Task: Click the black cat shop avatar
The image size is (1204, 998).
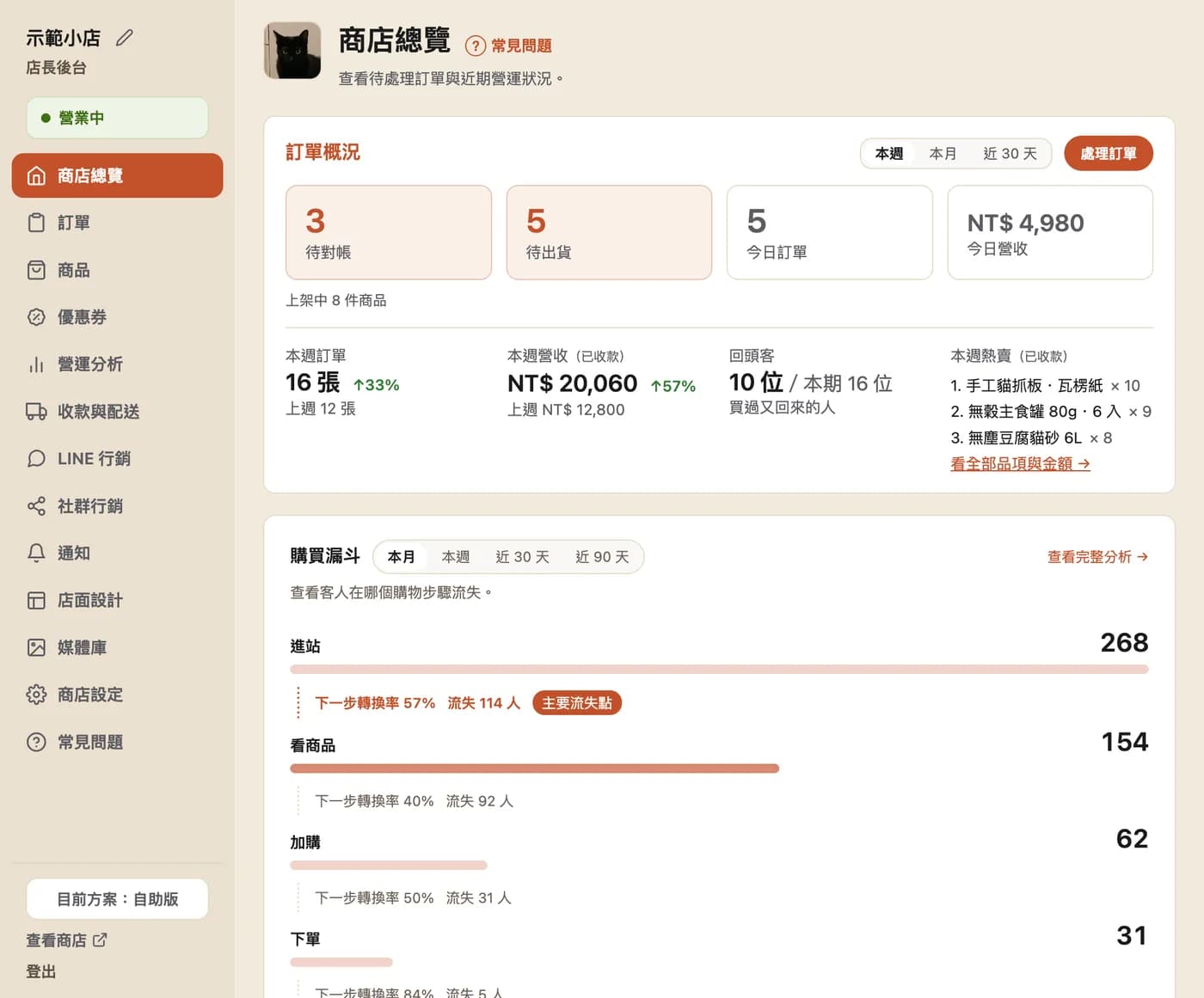Action: 292,51
